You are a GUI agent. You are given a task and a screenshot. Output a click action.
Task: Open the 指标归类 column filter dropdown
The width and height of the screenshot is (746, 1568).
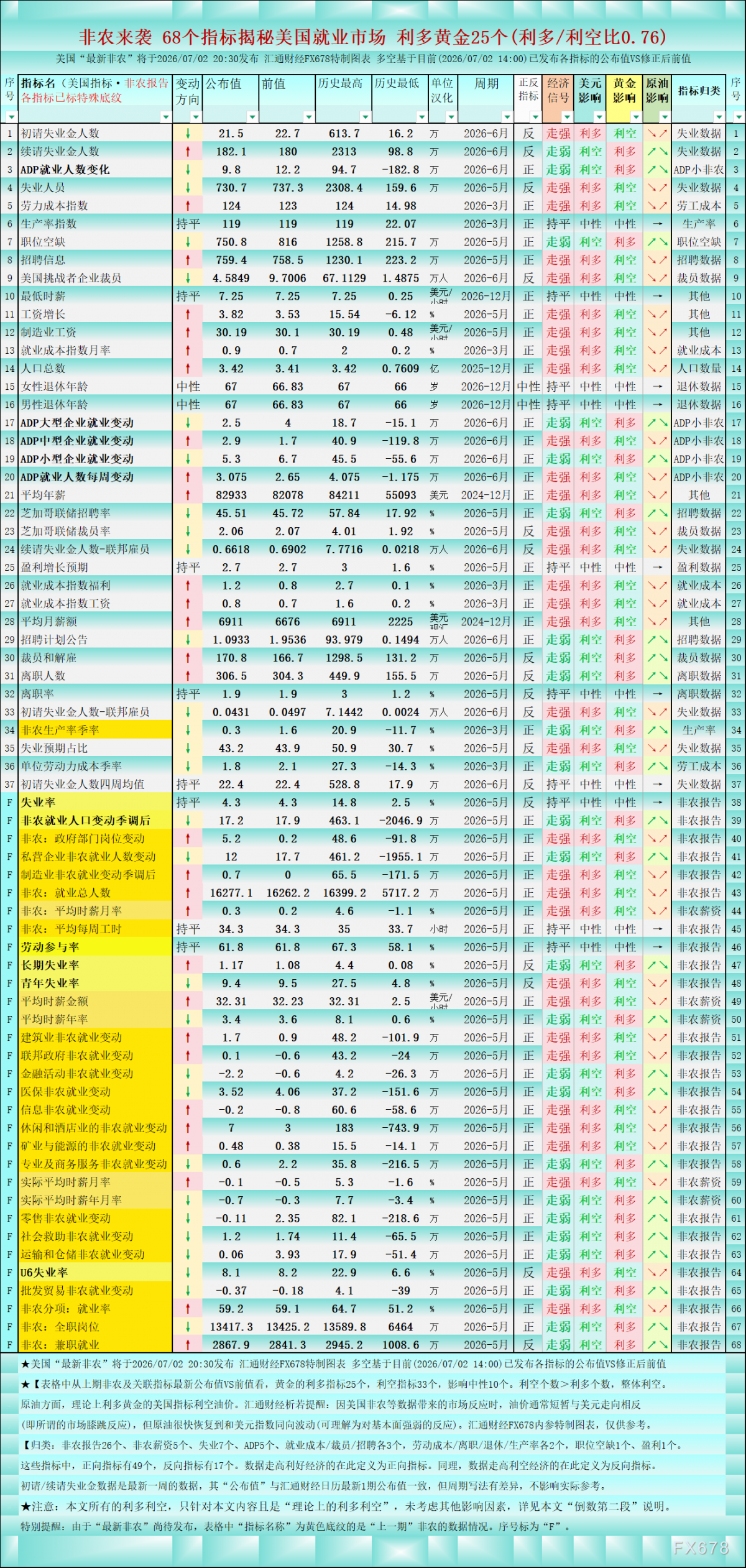pos(719,116)
